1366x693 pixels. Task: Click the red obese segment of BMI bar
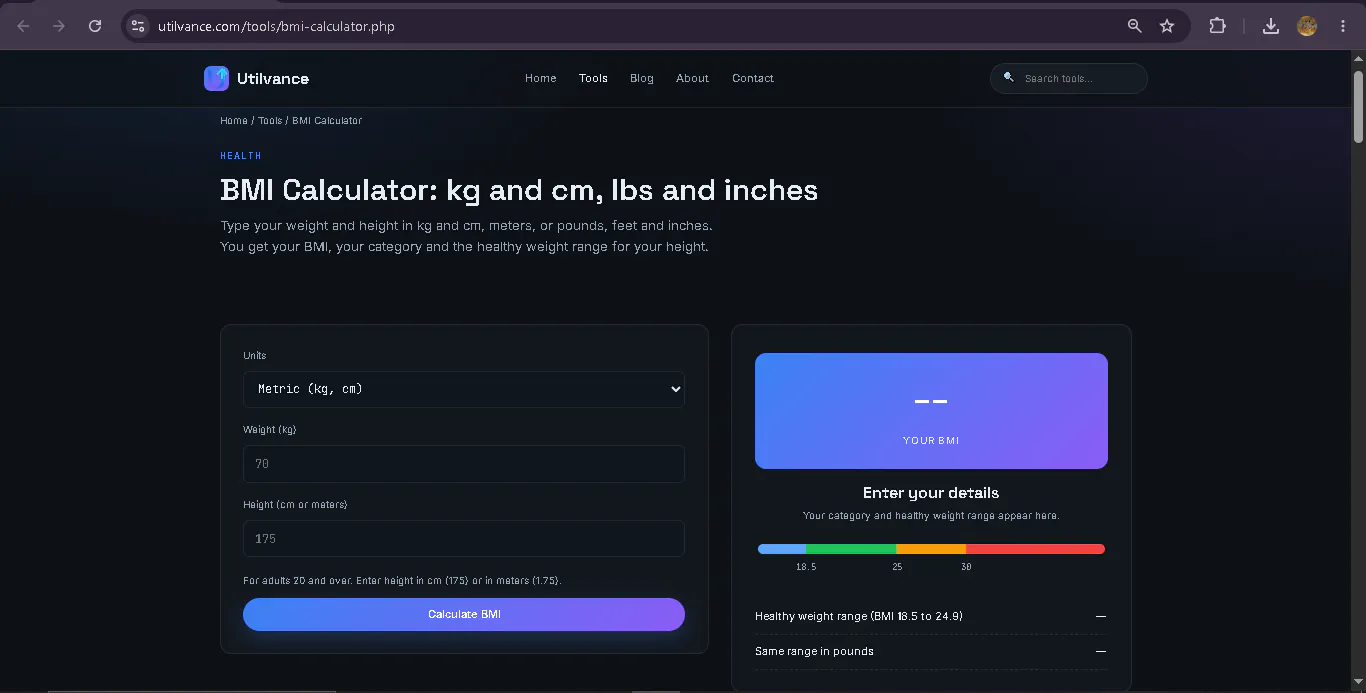click(1035, 549)
